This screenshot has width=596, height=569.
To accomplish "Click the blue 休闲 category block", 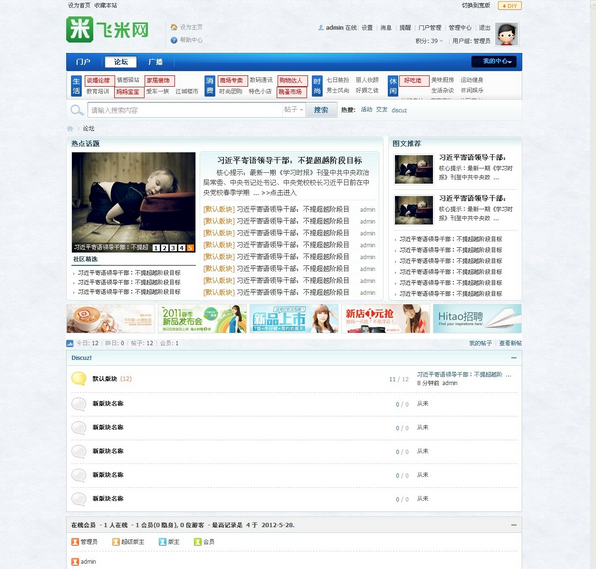I will point(393,86).
